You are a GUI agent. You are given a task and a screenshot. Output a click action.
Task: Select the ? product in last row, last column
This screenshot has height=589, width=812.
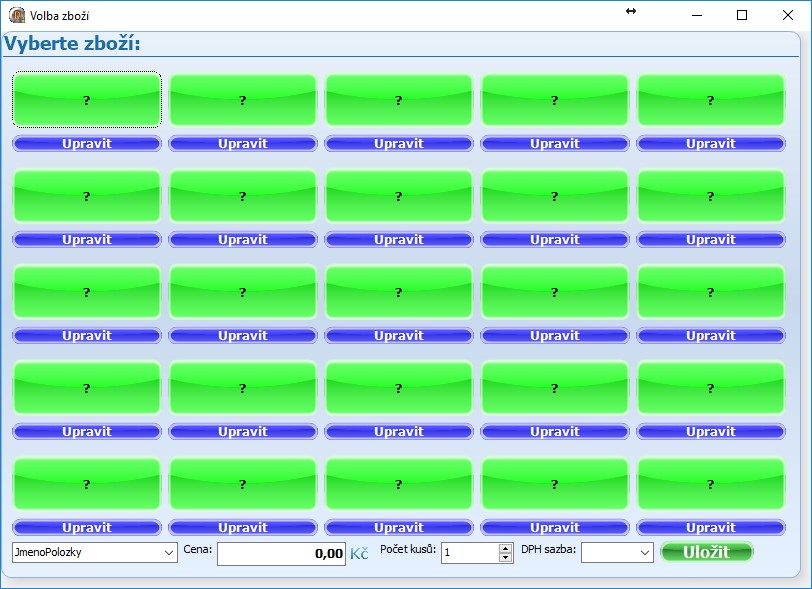point(711,484)
